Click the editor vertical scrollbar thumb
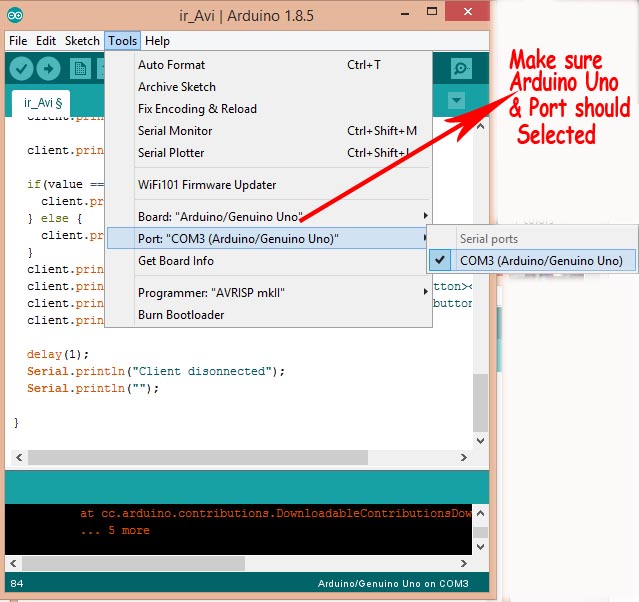 480,403
